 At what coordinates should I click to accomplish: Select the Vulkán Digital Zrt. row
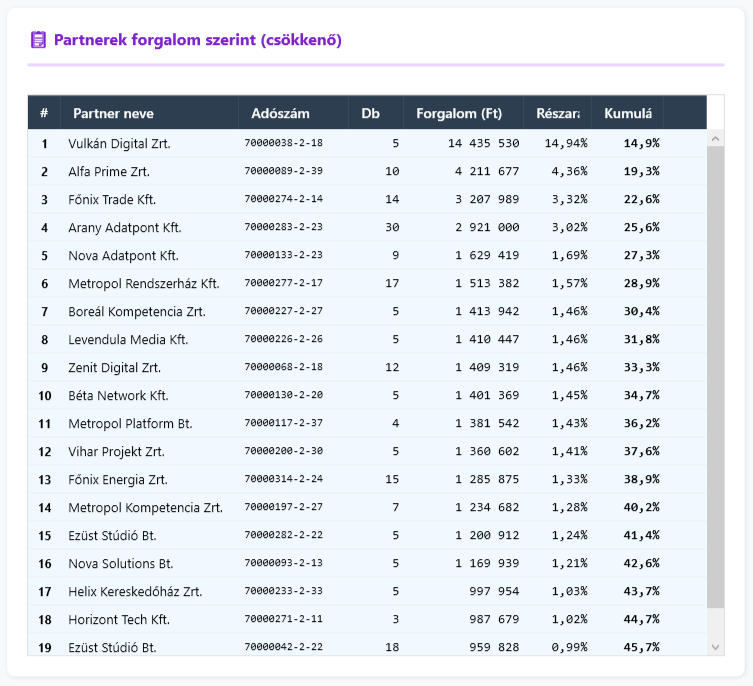point(119,144)
